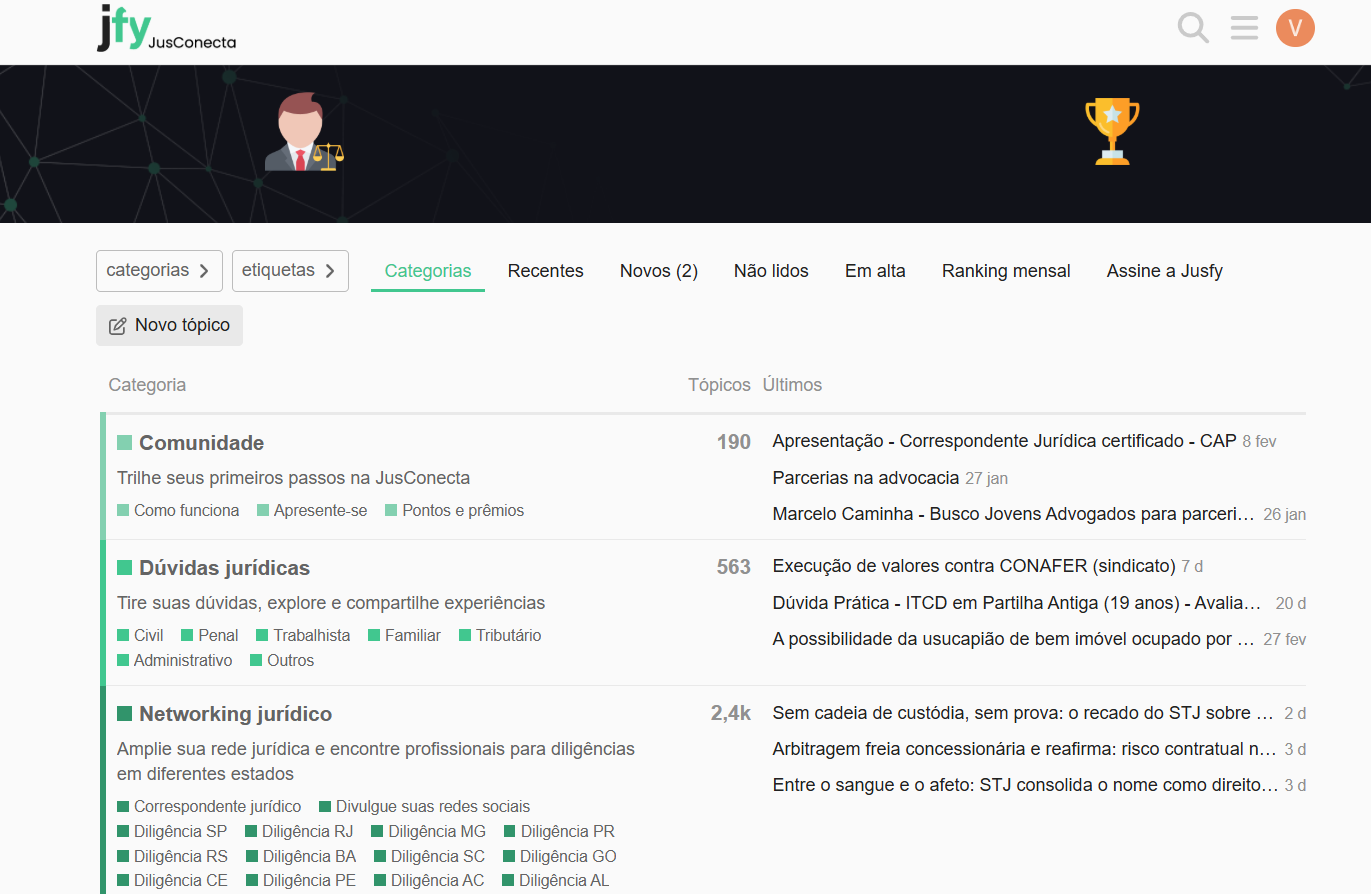Click the green square beside Comunidade
The height and width of the screenshot is (894, 1371).
(125, 443)
